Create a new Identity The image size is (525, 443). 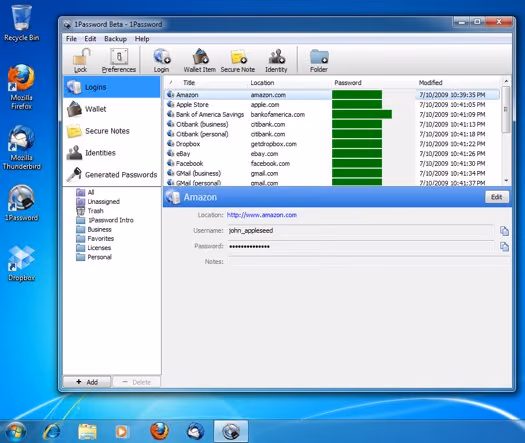click(276, 60)
